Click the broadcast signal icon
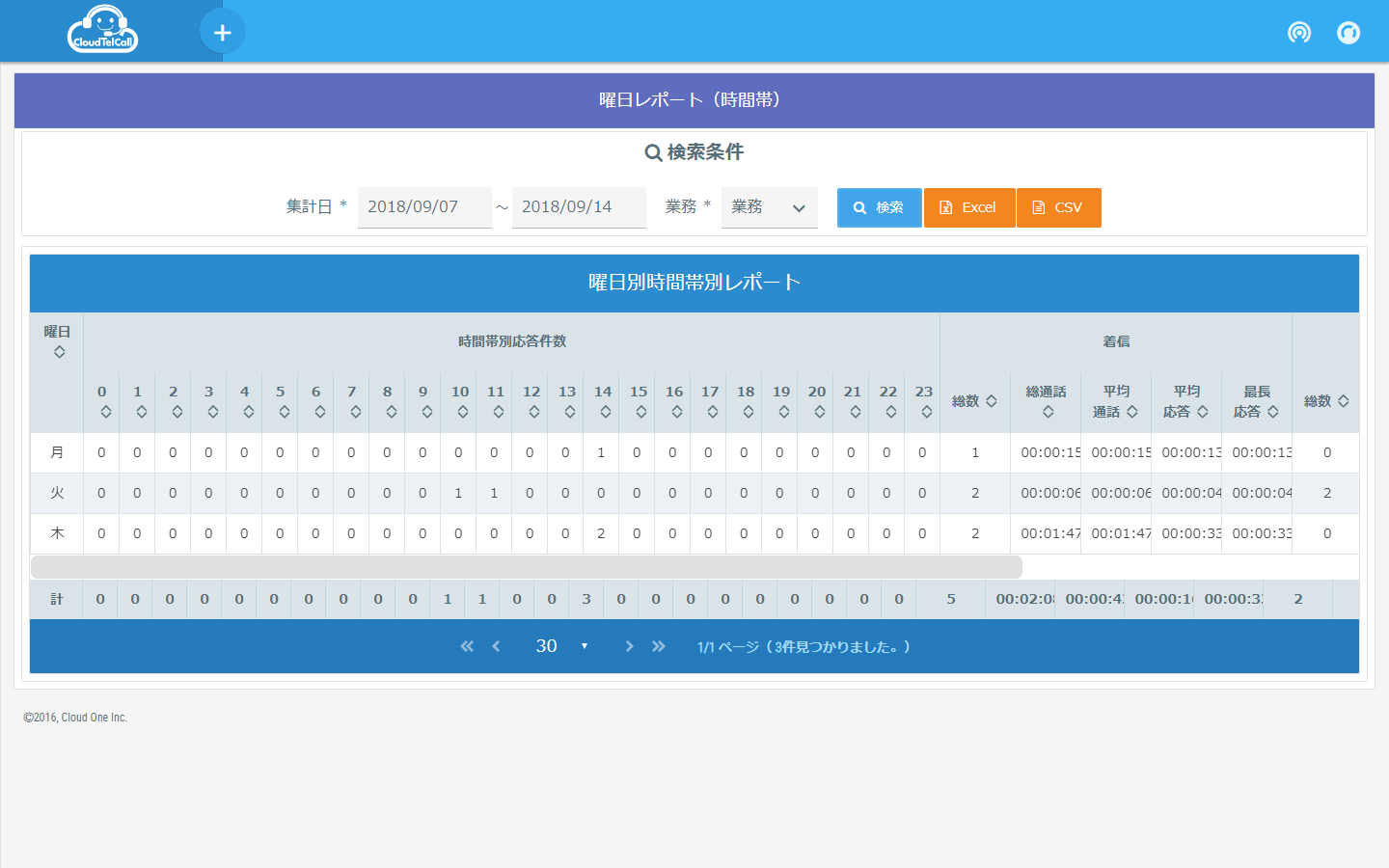 pyautogui.click(x=1299, y=33)
